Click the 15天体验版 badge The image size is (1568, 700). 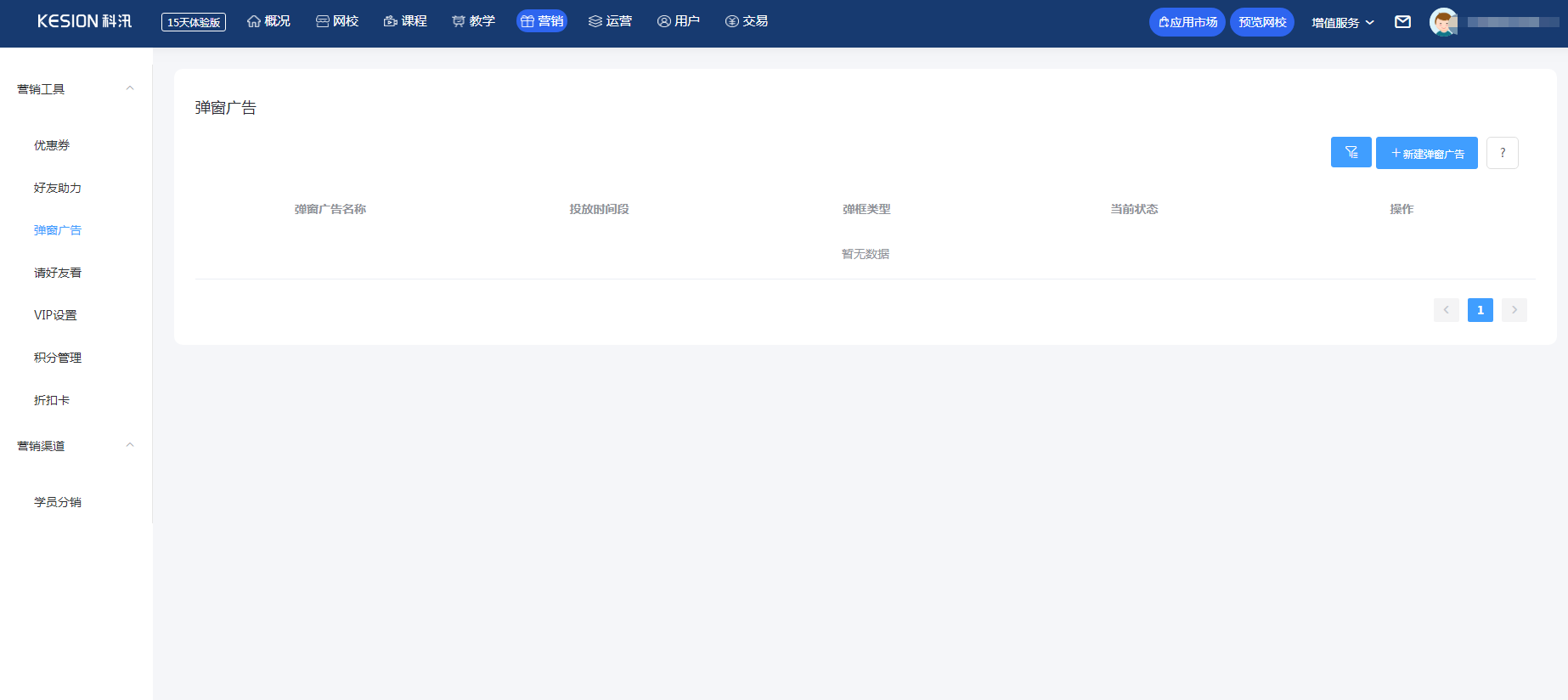(194, 22)
